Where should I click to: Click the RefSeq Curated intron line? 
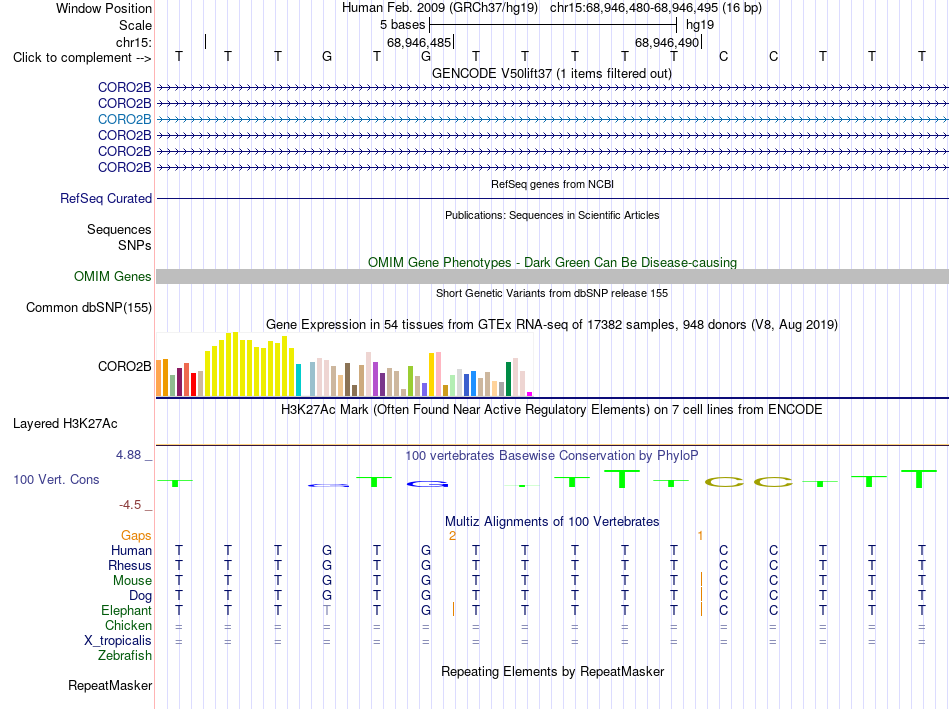coord(552,198)
